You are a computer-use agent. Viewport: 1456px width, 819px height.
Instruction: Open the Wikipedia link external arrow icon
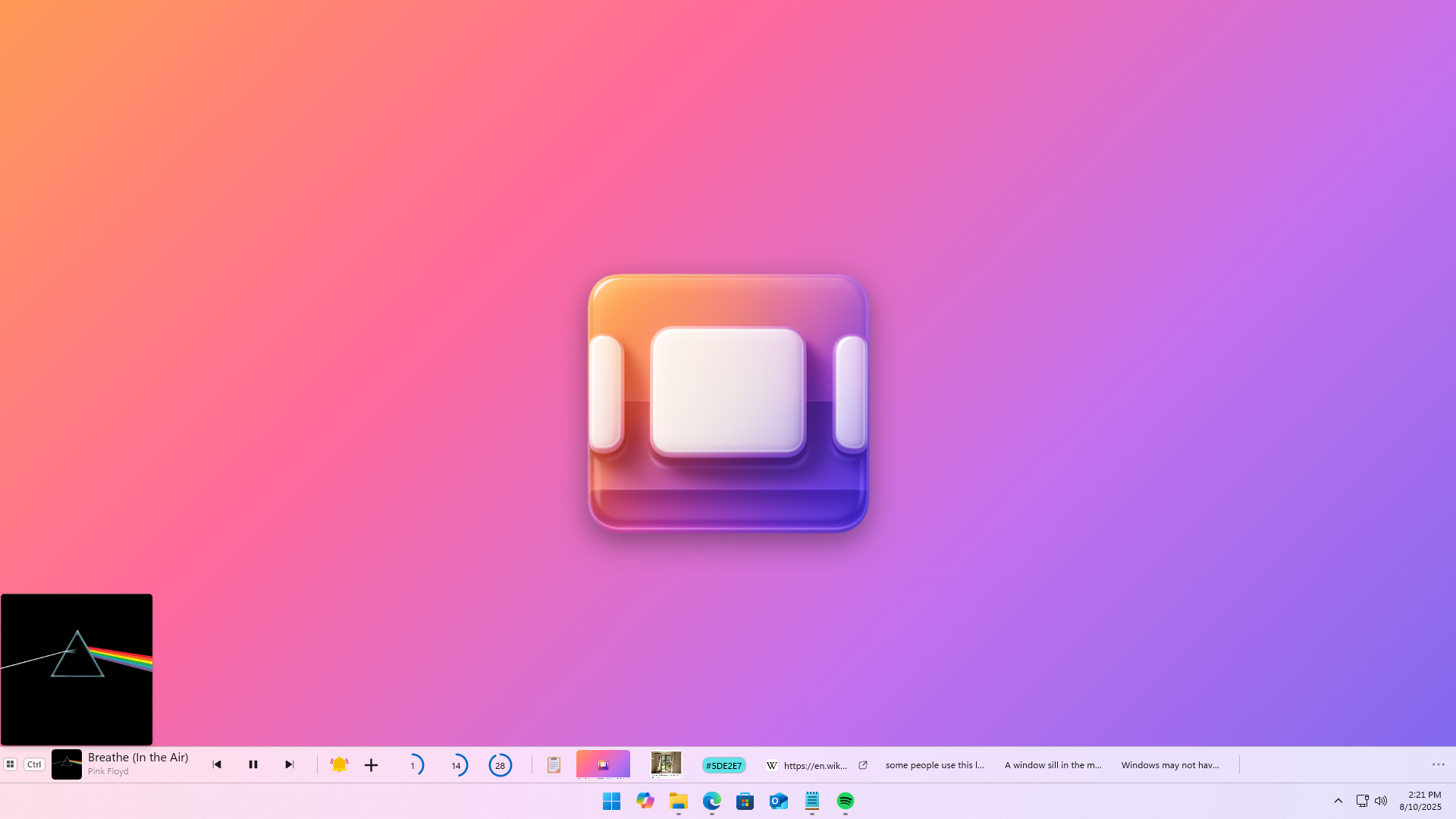863,765
